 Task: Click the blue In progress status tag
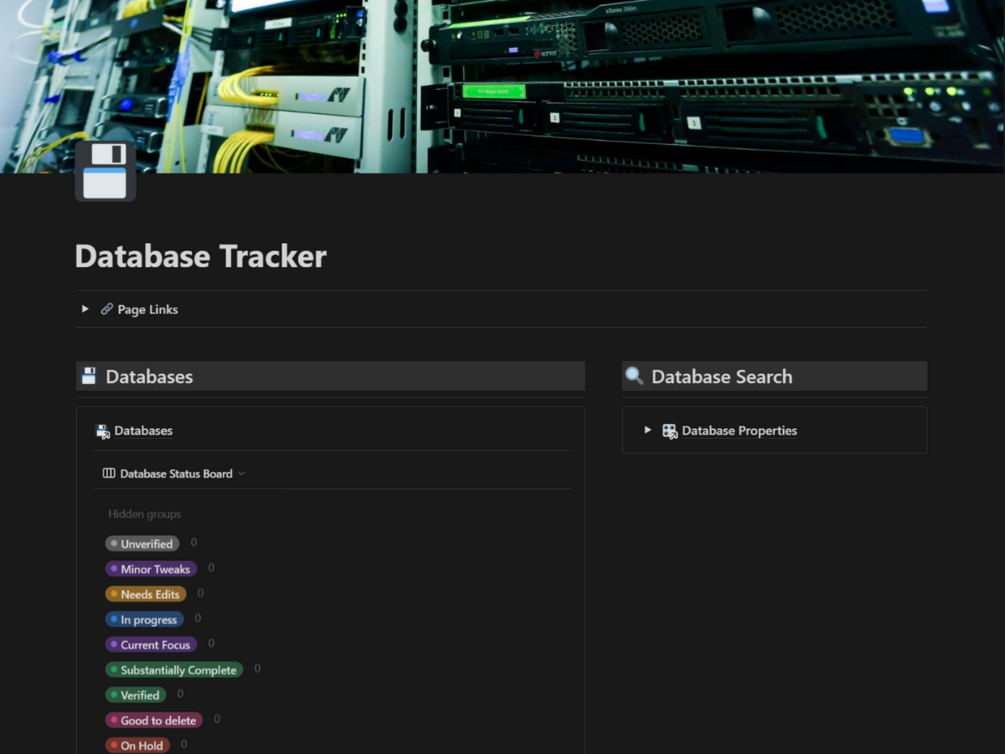tap(145, 619)
